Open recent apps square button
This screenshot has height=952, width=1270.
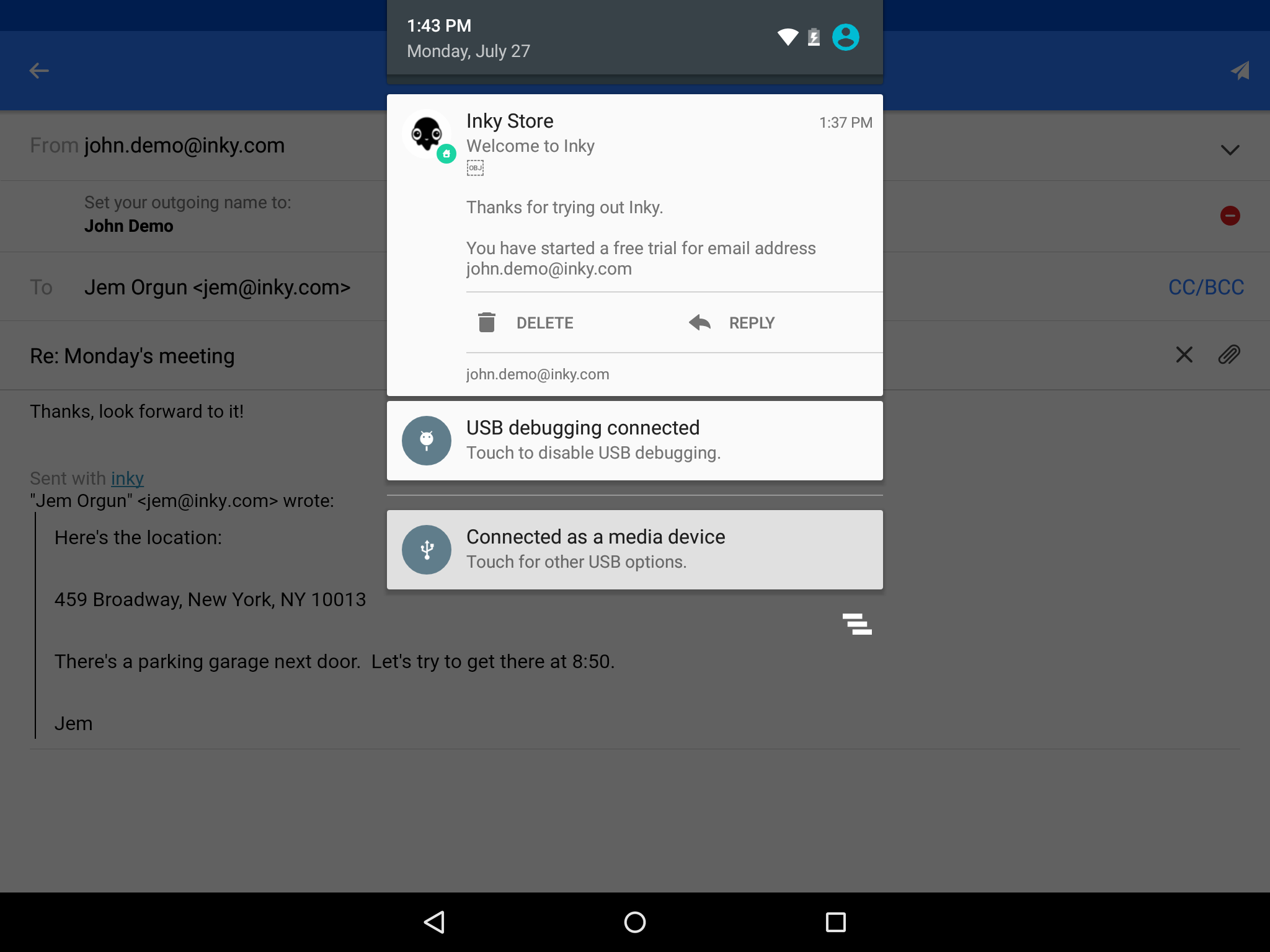[x=835, y=922]
